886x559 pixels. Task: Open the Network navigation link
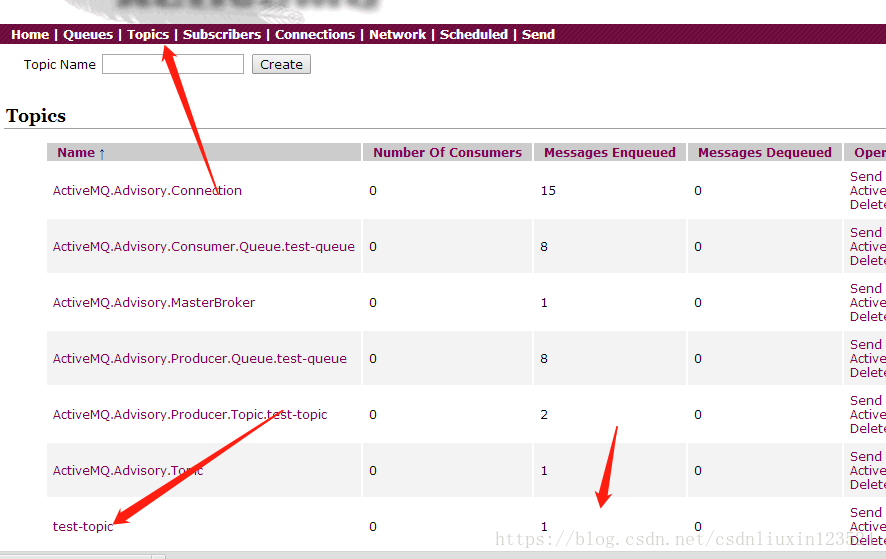tap(397, 34)
